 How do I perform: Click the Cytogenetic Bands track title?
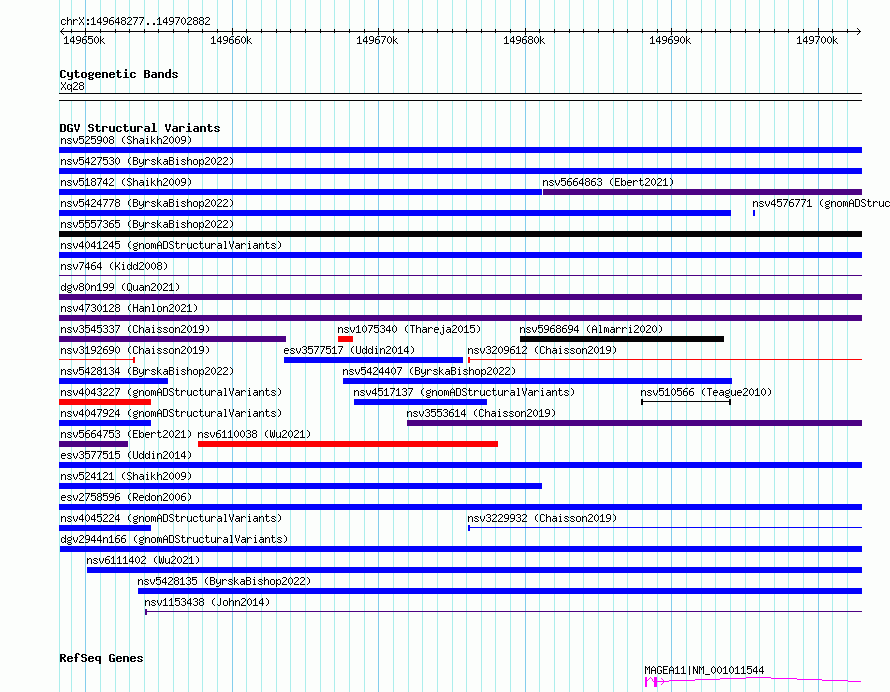point(119,74)
